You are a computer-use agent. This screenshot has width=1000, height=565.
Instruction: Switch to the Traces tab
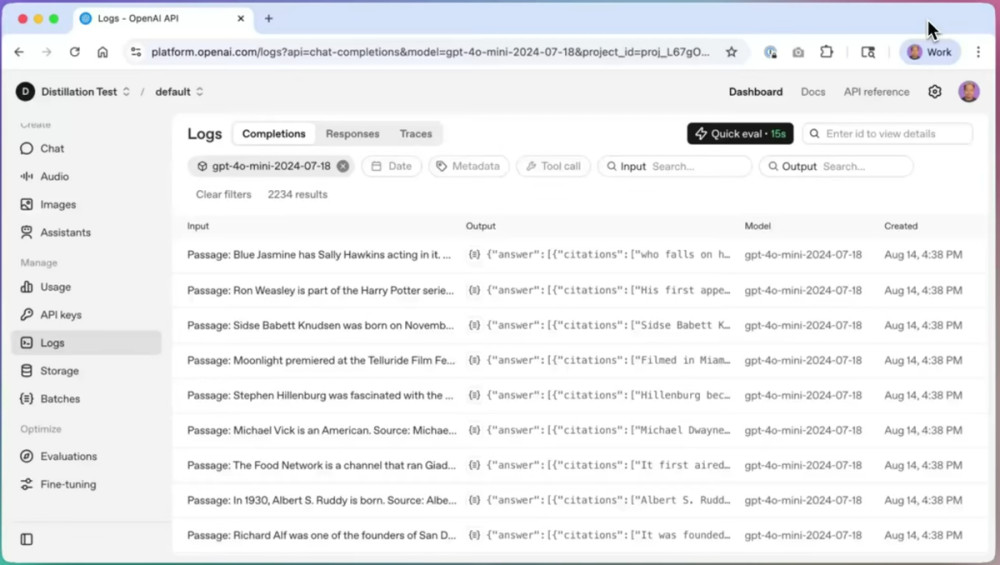coord(416,134)
